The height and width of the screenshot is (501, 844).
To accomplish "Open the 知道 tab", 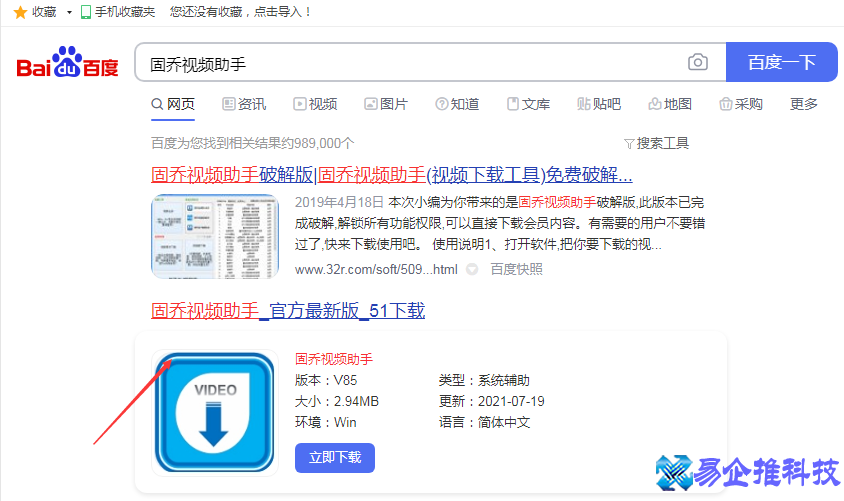I will coord(457,104).
